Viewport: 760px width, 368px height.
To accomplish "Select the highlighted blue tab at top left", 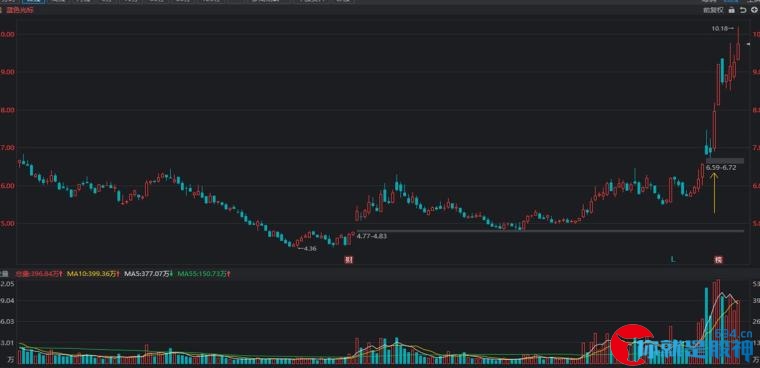I will [x=34, y=1].
